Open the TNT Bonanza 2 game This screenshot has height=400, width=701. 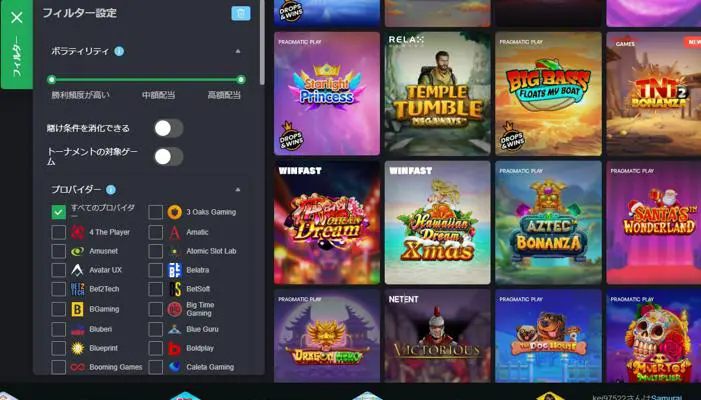[654, 93]
